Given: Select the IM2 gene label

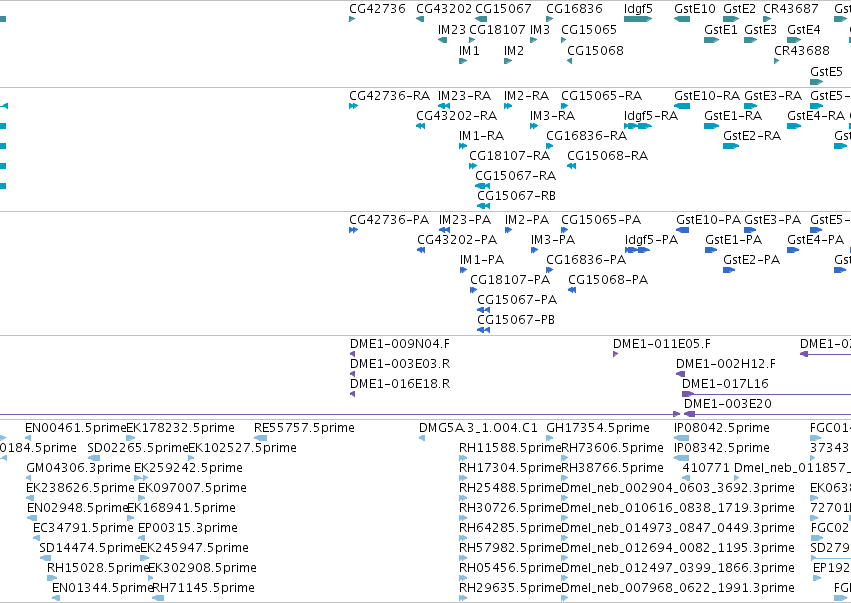Looking at the screenshot, I should [x=514, y=51].
